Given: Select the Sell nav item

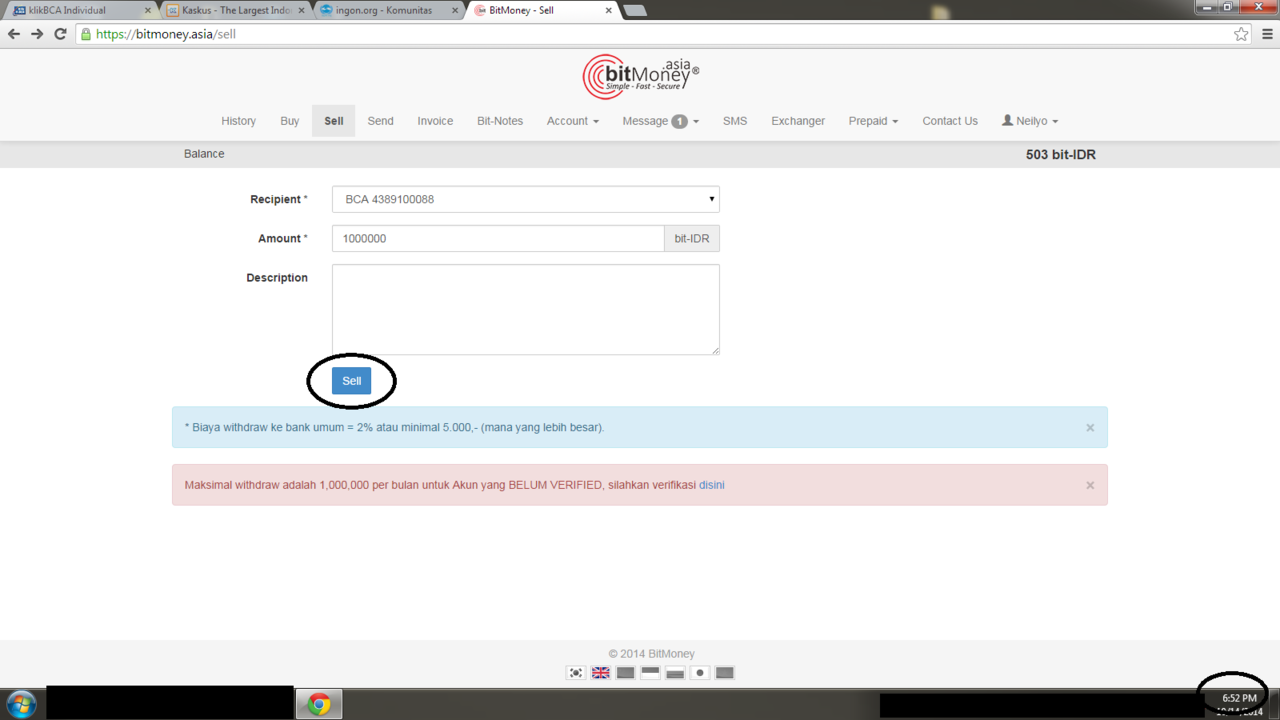Looking at the screenshot, I should click(x=334, y=121).
